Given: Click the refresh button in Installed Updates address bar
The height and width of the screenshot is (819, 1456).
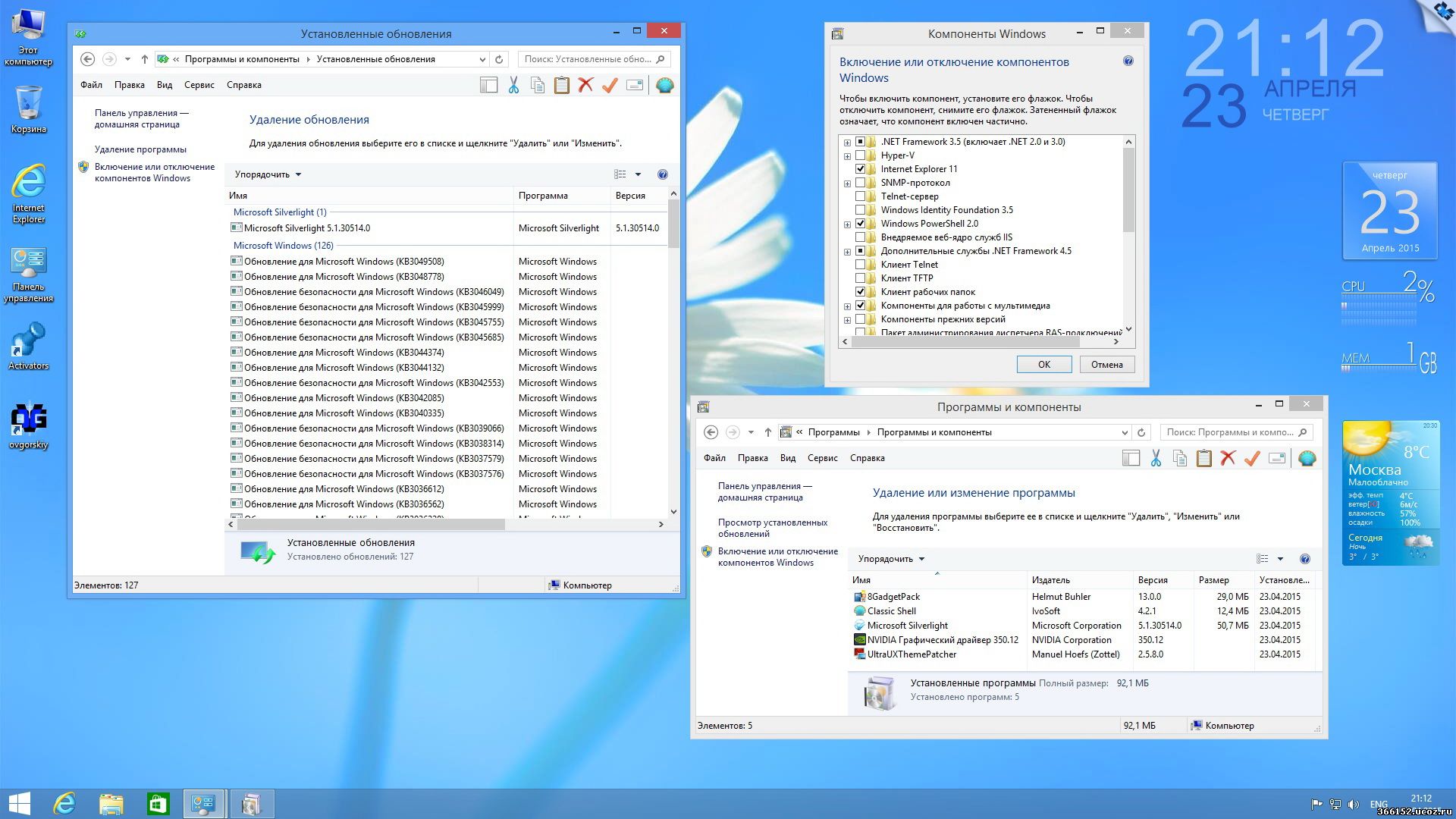Looking at the screenshot, I should (499, 59).
